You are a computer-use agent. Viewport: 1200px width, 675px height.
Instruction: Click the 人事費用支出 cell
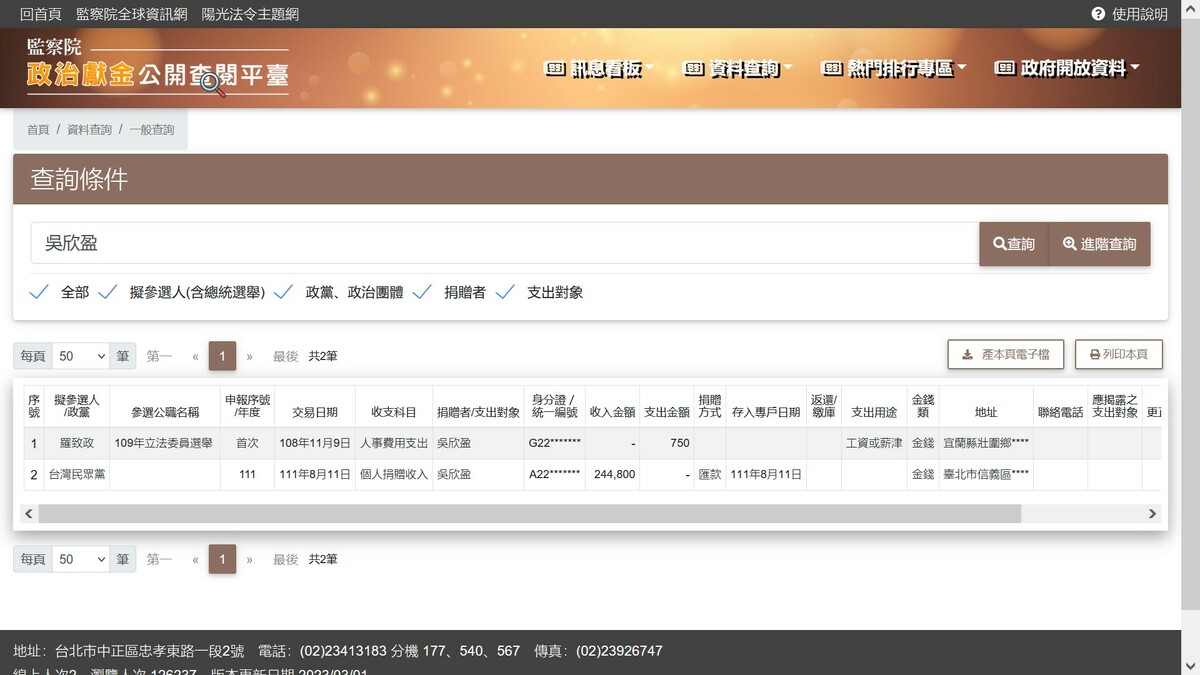coord(394,443)
